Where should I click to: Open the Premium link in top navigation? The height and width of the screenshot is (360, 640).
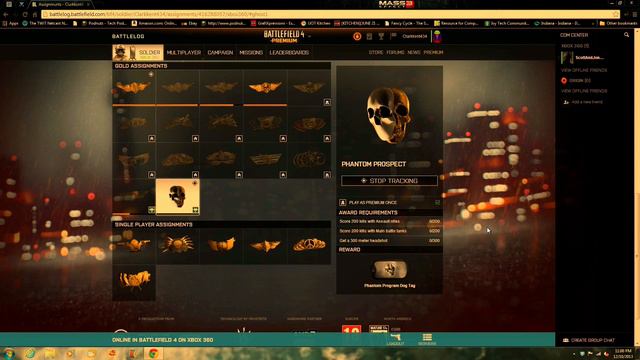point(433,52)
